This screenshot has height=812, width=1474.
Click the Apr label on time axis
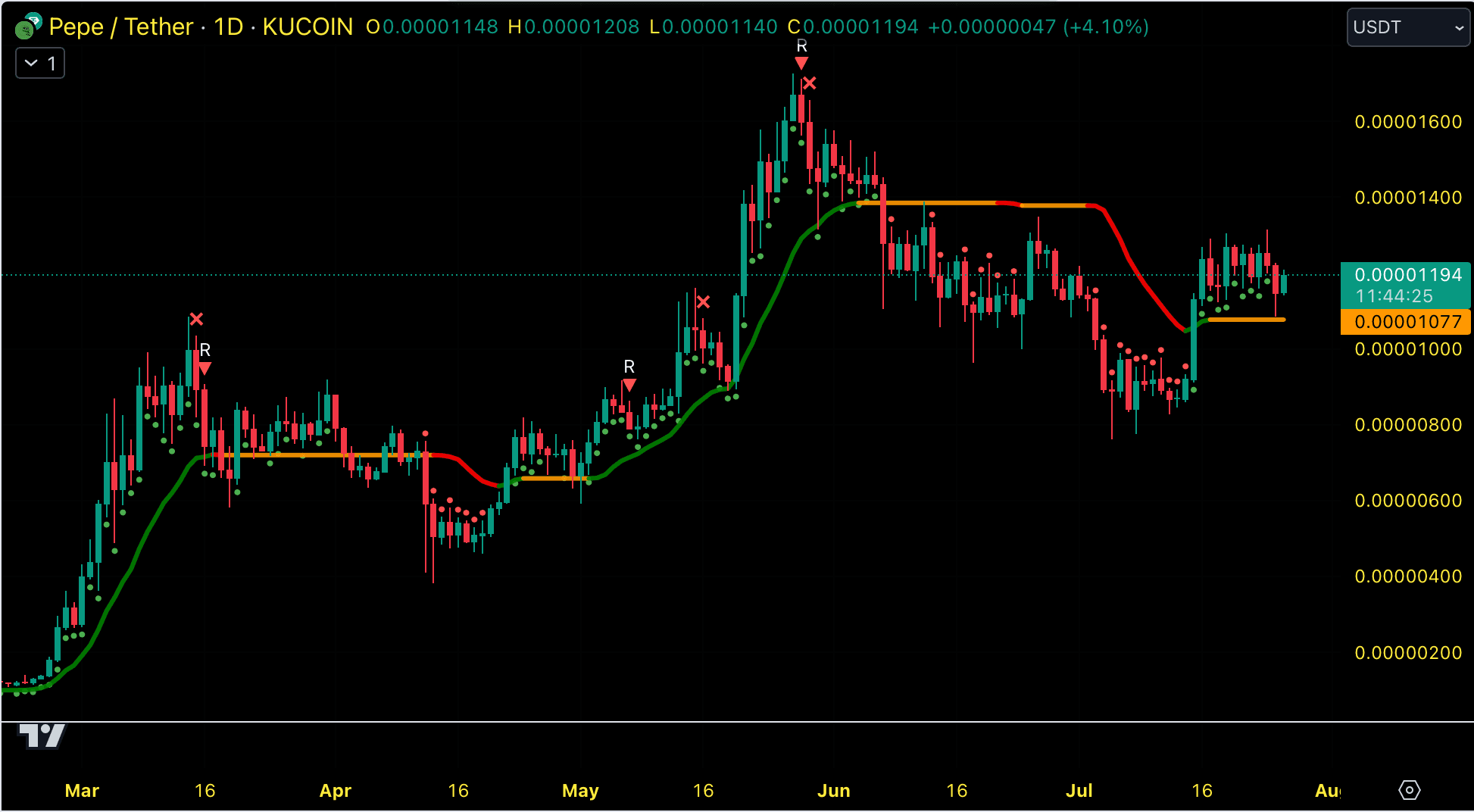(336, 791)
